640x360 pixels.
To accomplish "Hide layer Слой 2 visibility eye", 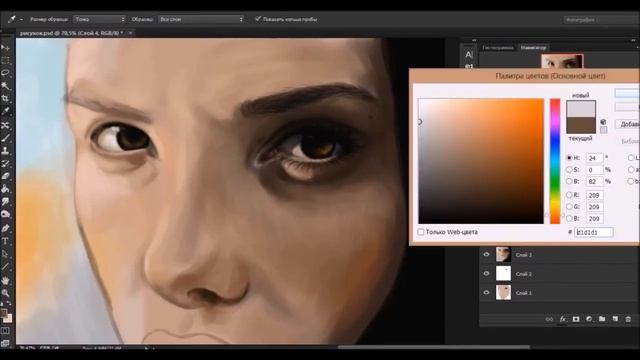I will pos(486,273).
